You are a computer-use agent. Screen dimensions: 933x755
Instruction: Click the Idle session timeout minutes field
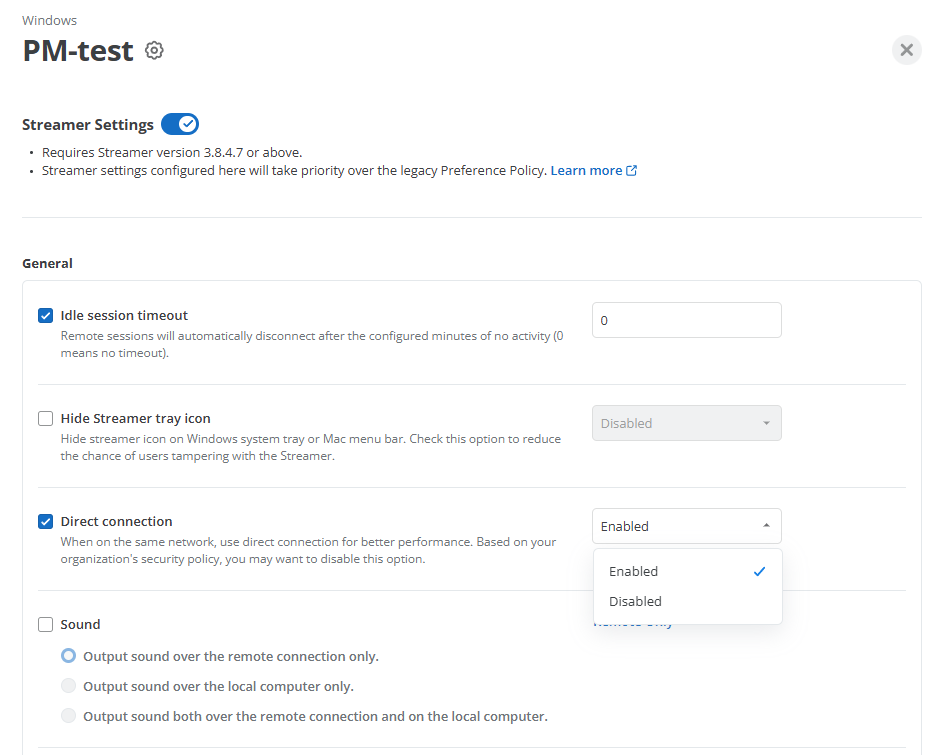point(687,320)
